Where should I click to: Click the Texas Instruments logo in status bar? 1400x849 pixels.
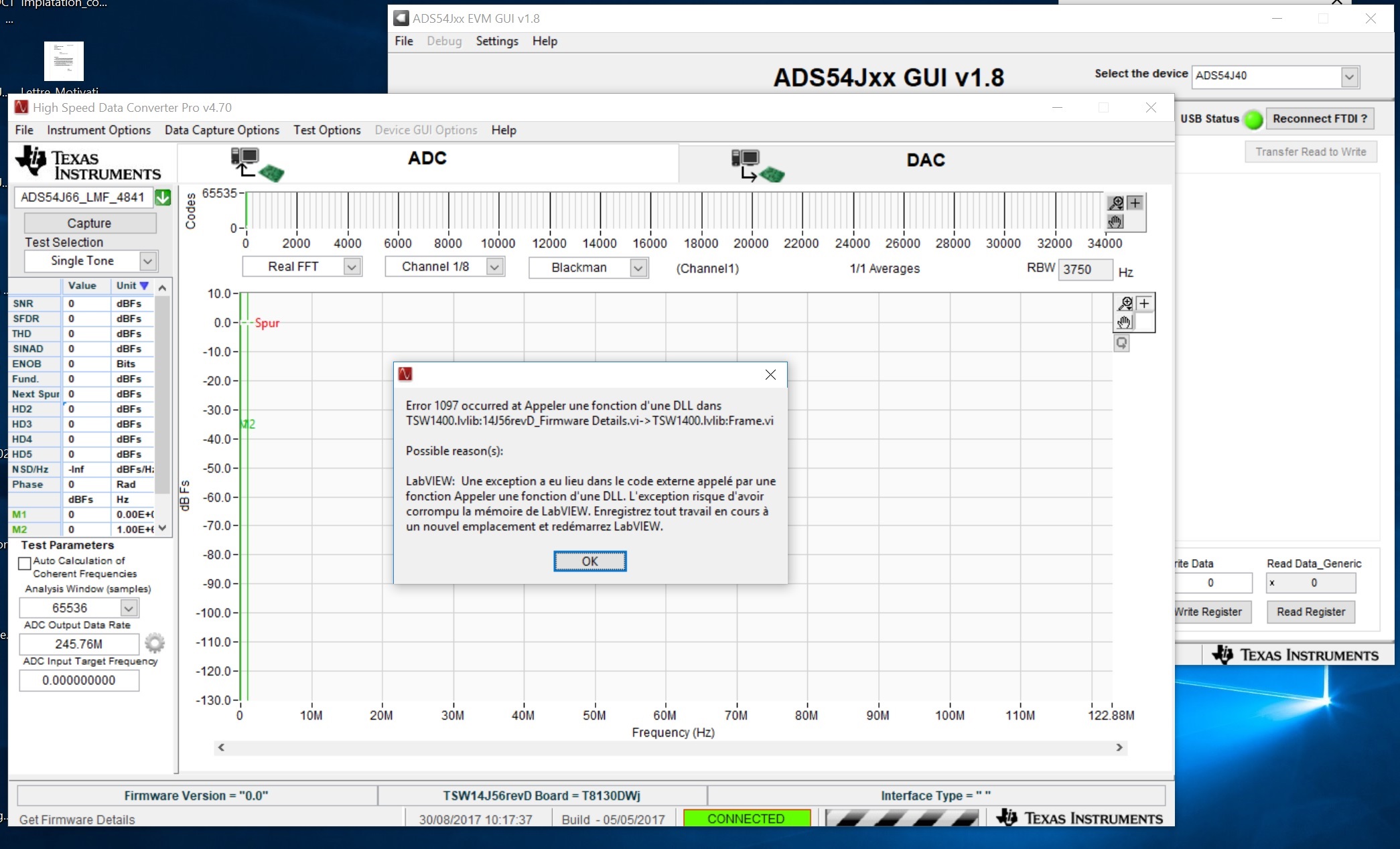pos(1079,818)
